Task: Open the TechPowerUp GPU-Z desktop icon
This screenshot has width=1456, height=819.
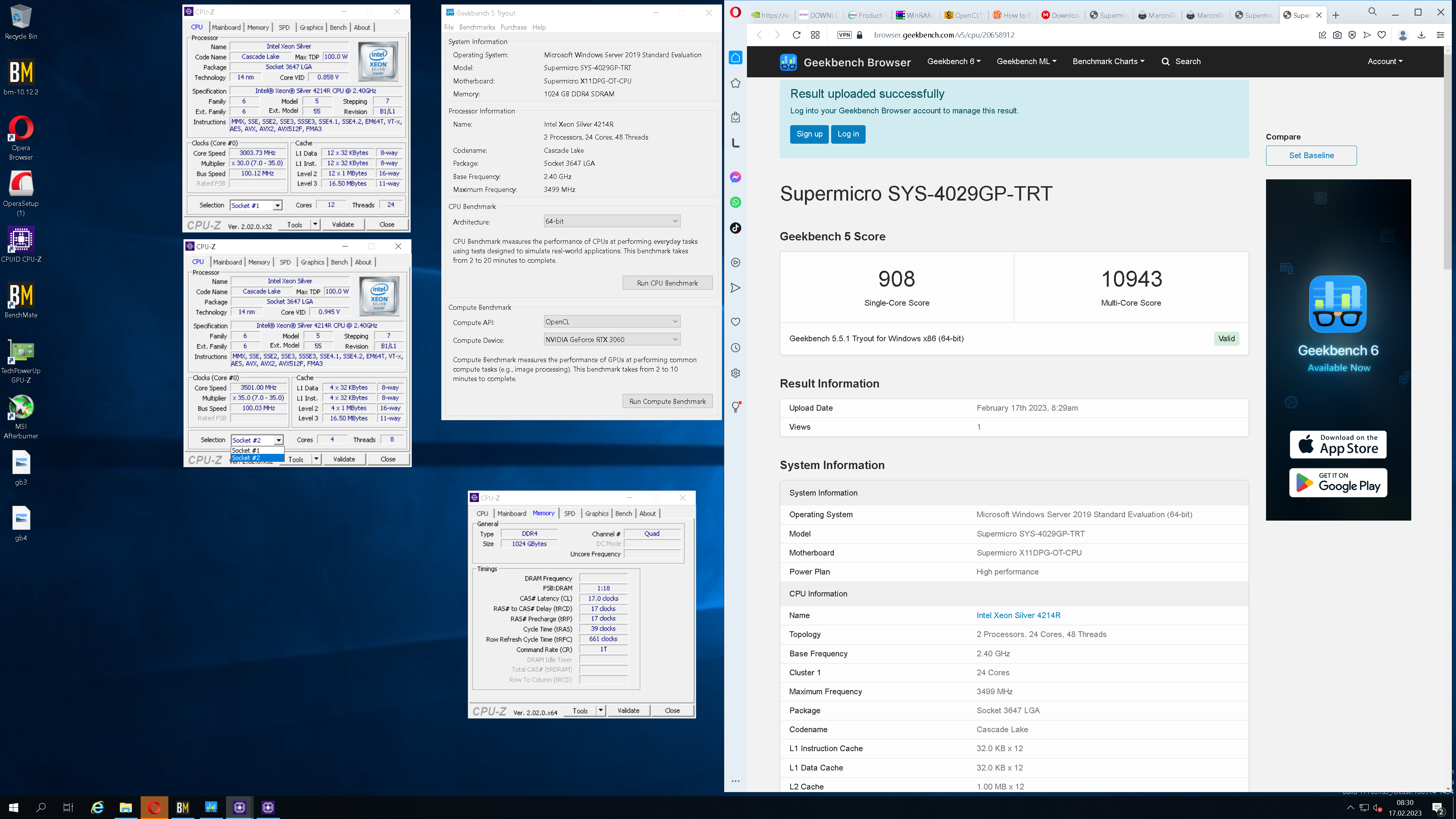Action: point(21,361)
